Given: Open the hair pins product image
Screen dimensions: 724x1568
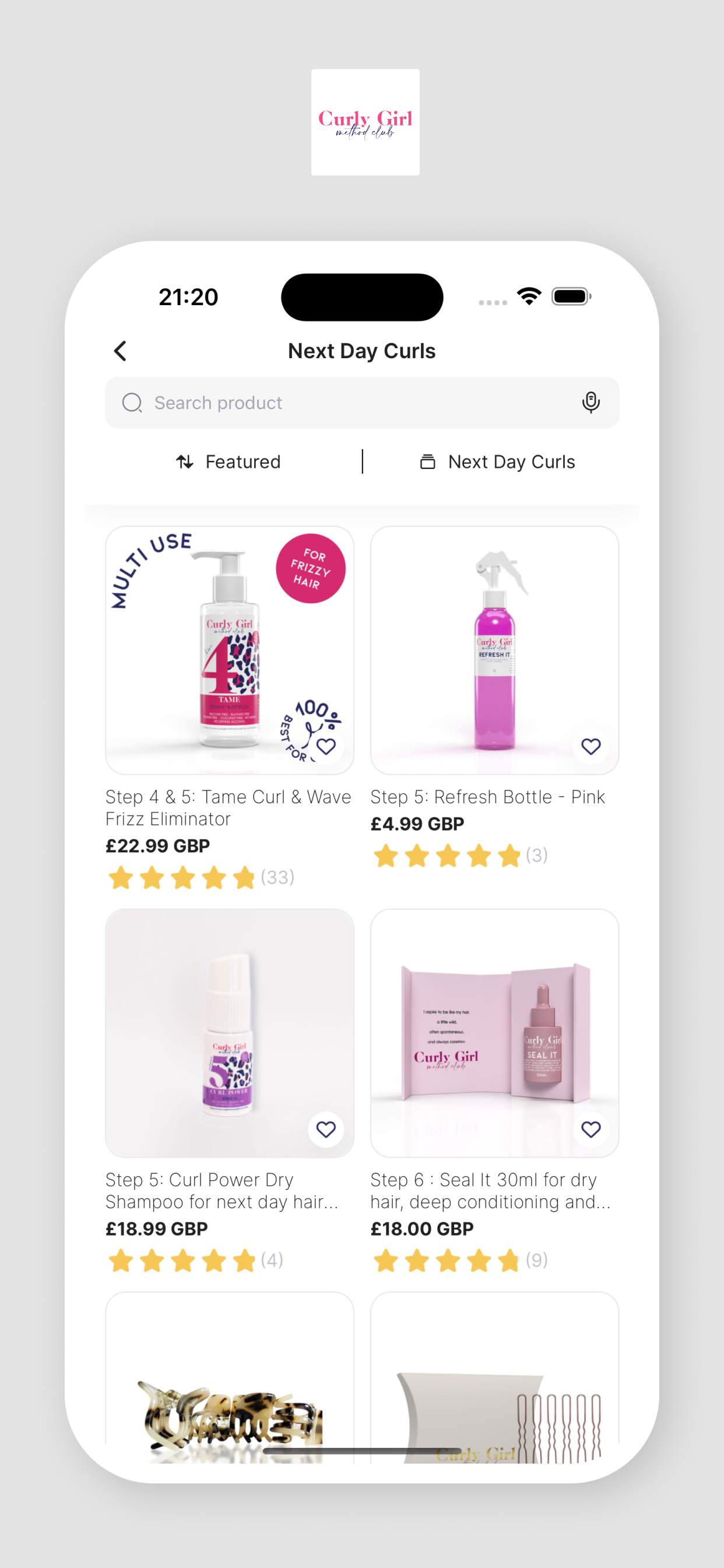Looking at the screenshot, I should pyautogui.click(x=495, y=1377).
